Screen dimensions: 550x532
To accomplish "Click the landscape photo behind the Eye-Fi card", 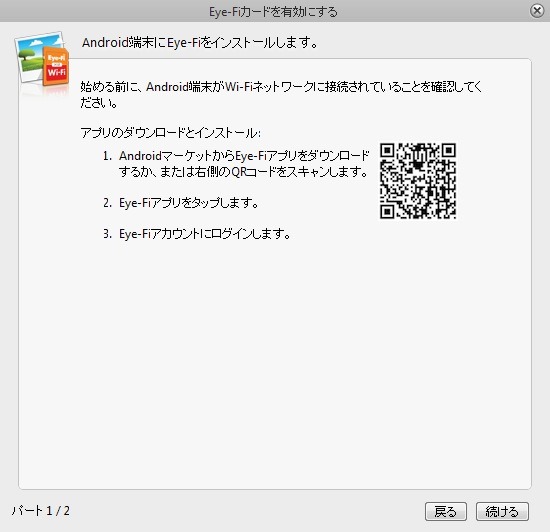I will pos(32,56).
